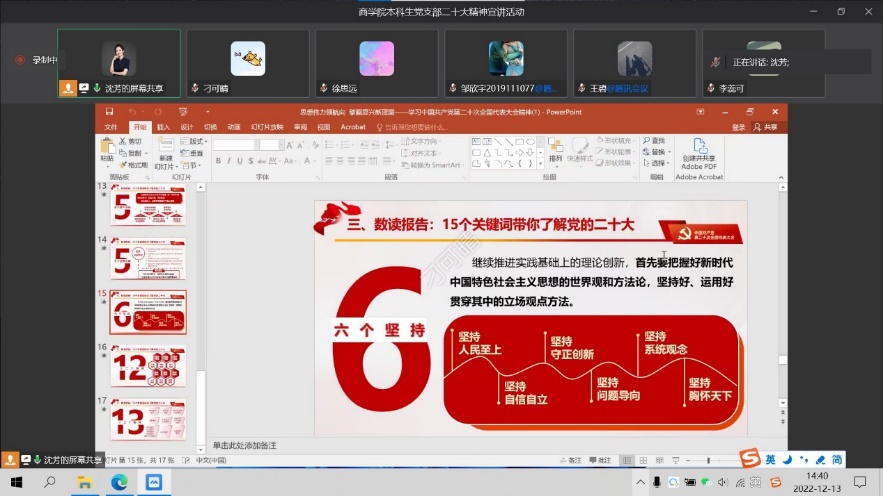Toggle bold text formatting
883x496 pixels.
[217, 159]
